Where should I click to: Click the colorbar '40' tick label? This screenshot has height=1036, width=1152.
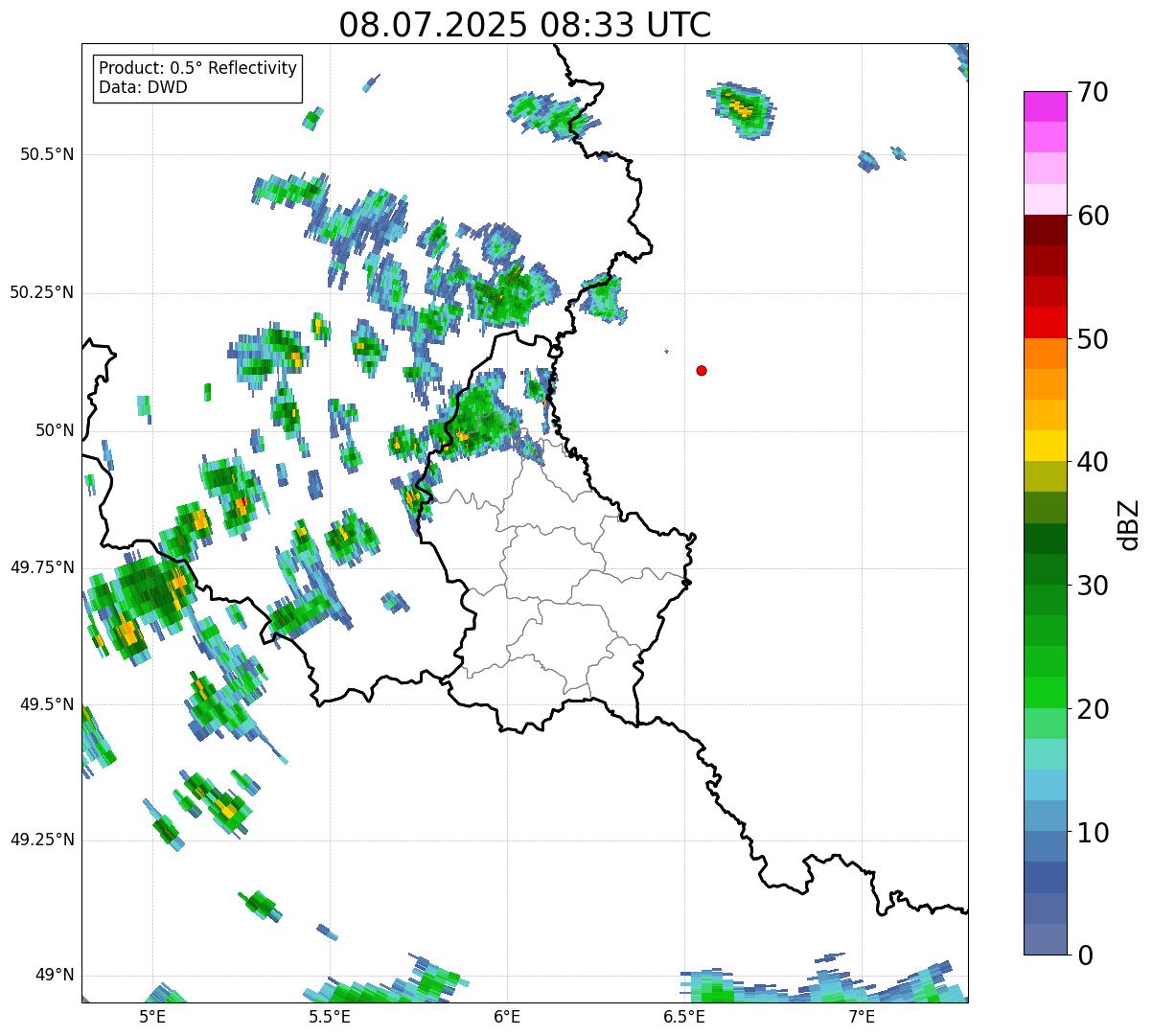[x=1093, y=462]
